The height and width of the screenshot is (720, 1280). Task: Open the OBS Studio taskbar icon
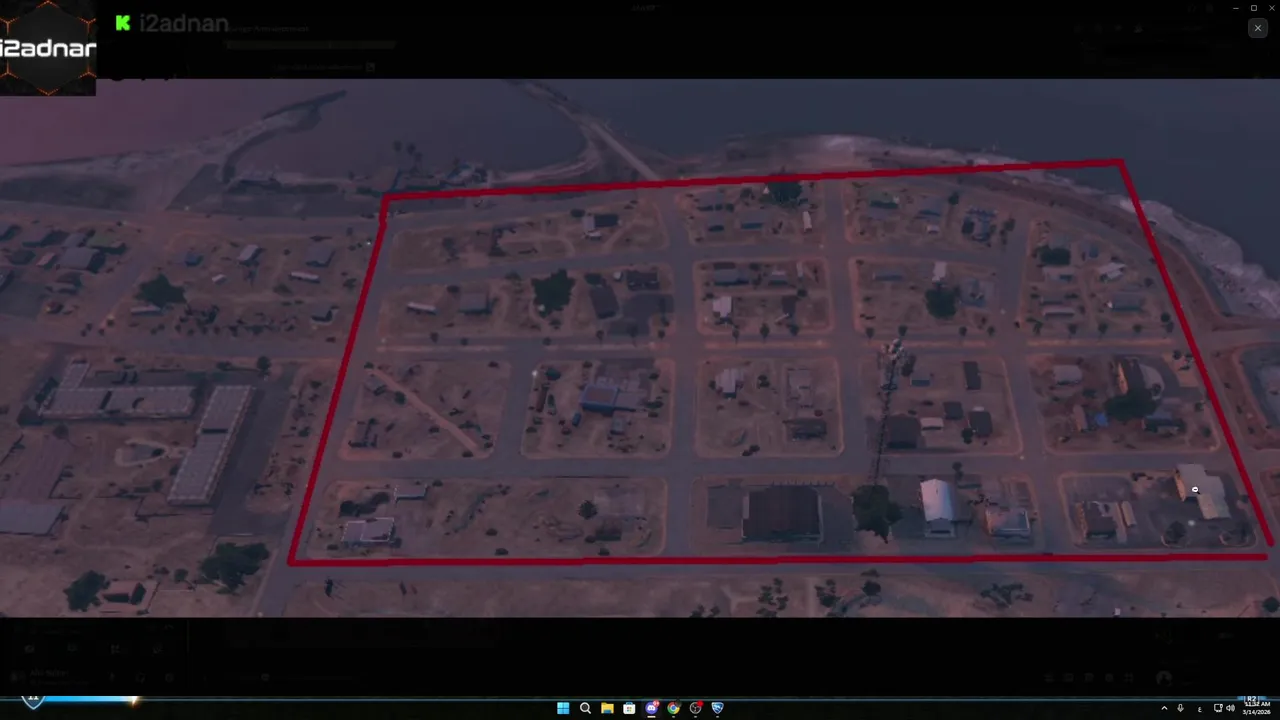point(696,708)
